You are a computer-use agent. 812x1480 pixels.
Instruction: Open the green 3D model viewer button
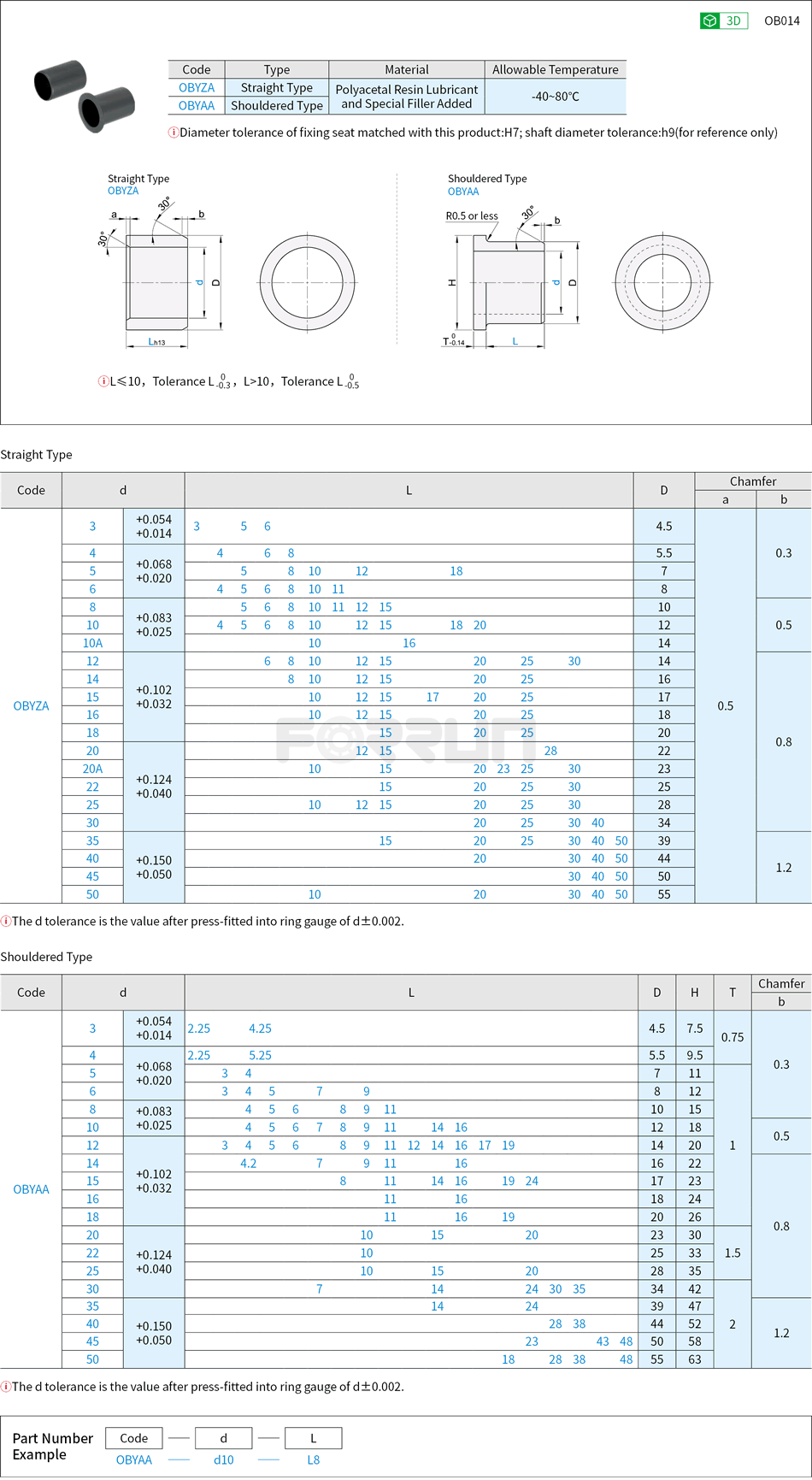pyautogui.click(x=723, y=21)
